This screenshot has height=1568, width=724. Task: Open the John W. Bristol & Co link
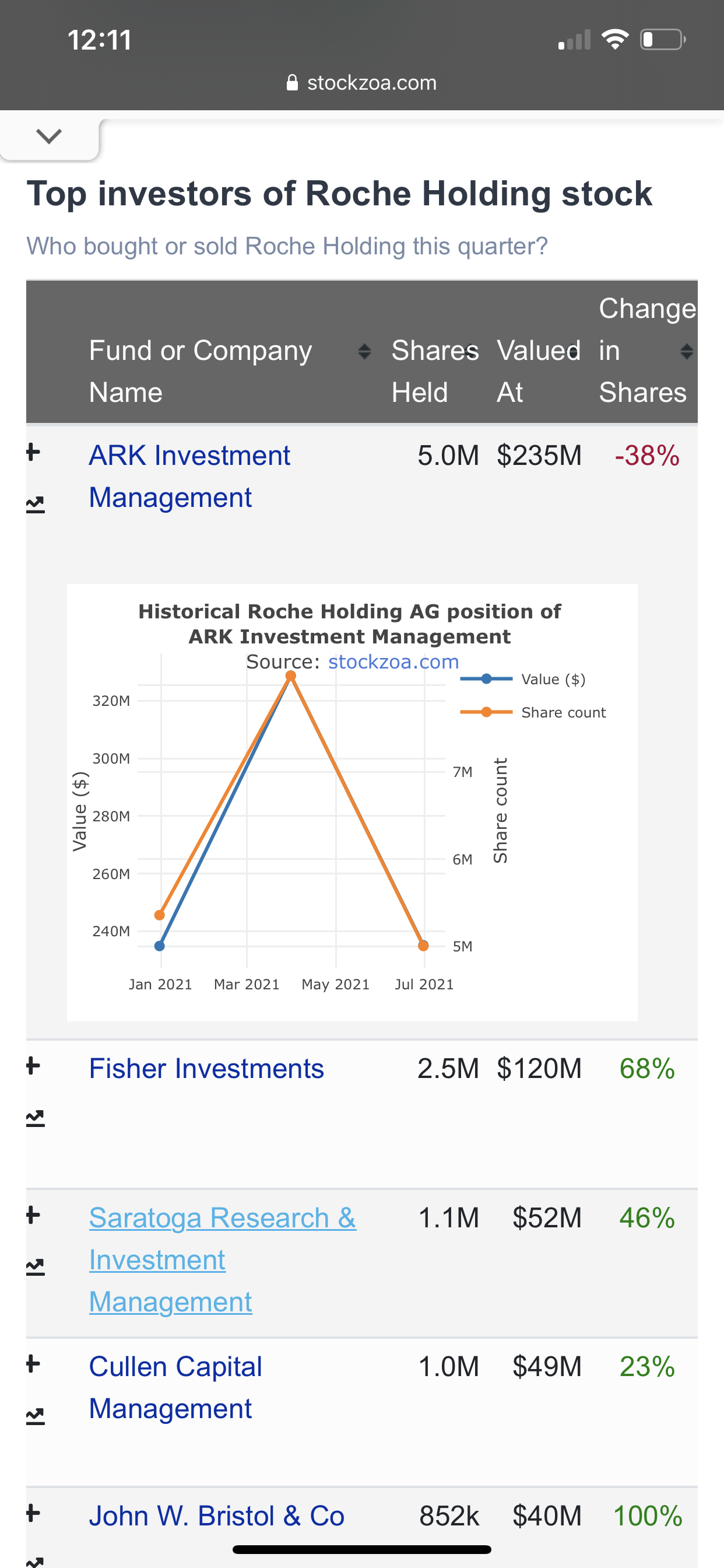217,1516
